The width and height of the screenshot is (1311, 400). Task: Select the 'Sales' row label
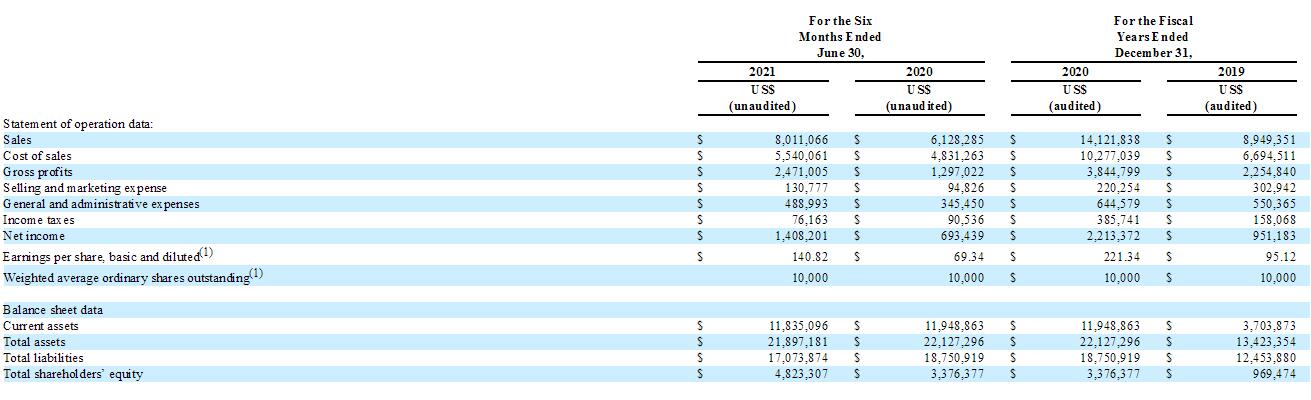pyautogui.click(x=17, y=140)
